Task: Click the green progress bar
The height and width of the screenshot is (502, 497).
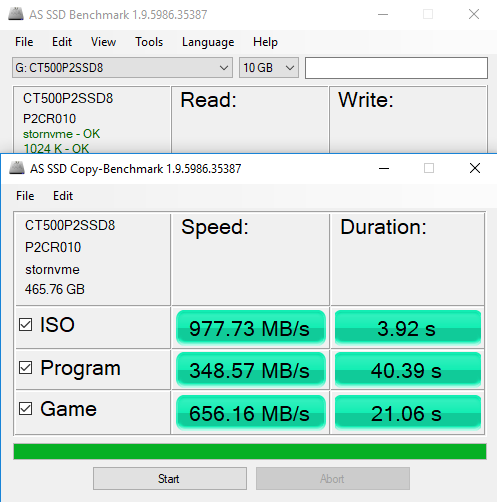Action: [x=250, y=451]
